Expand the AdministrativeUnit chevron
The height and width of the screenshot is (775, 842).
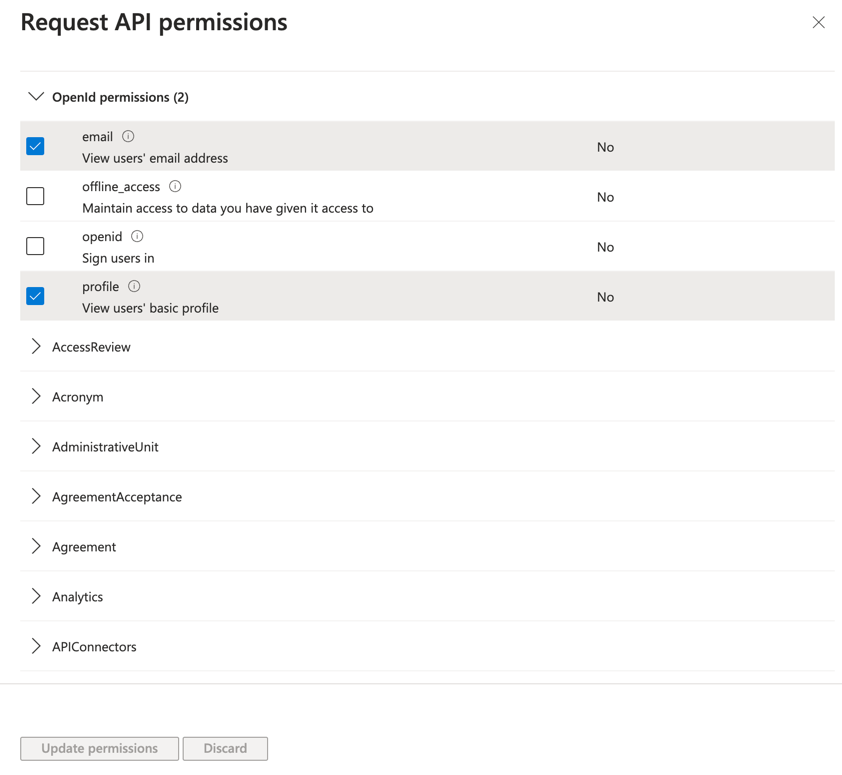[36, 447]
